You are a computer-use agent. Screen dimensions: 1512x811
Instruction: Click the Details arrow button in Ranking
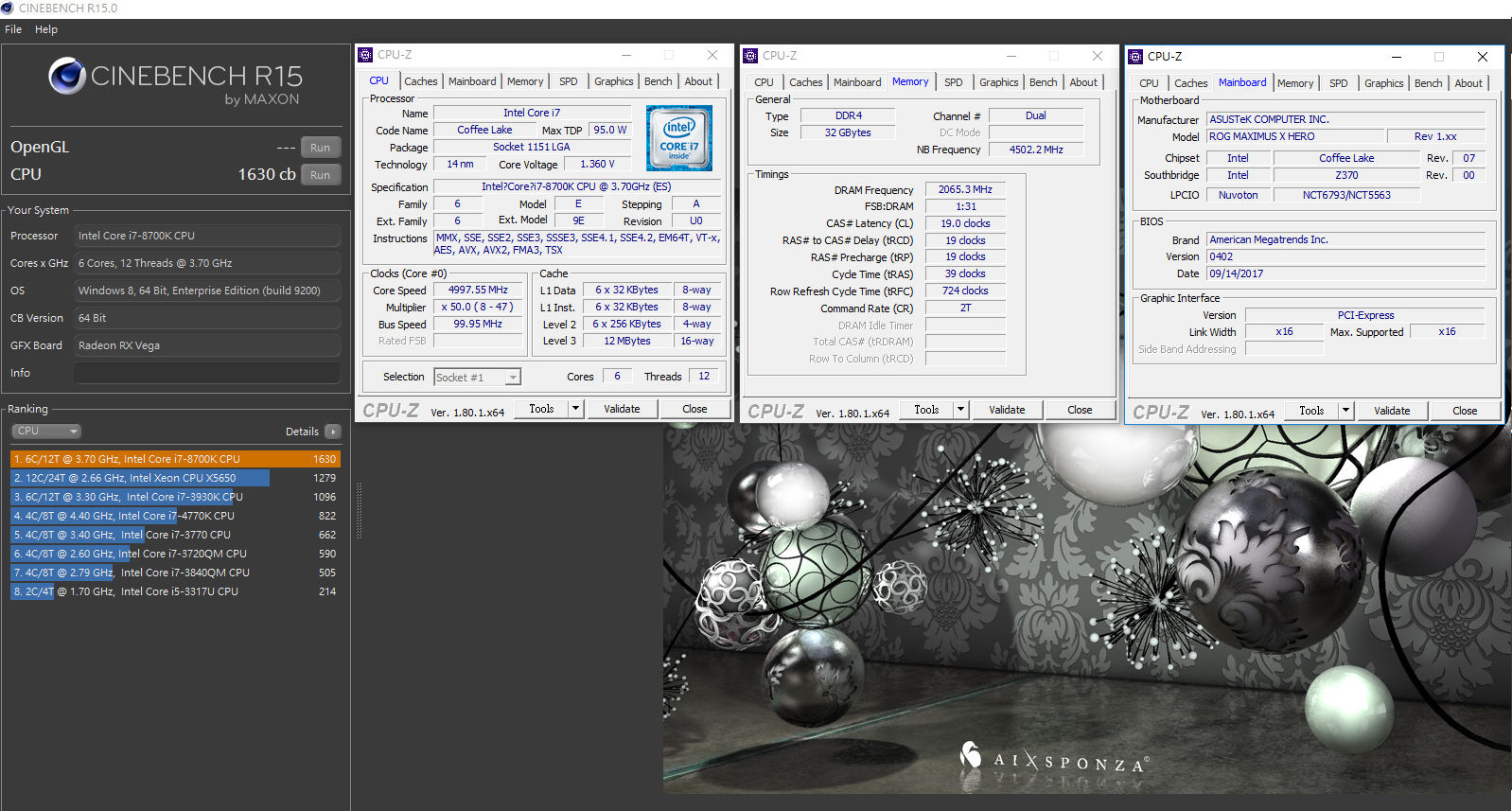[333, 432]
